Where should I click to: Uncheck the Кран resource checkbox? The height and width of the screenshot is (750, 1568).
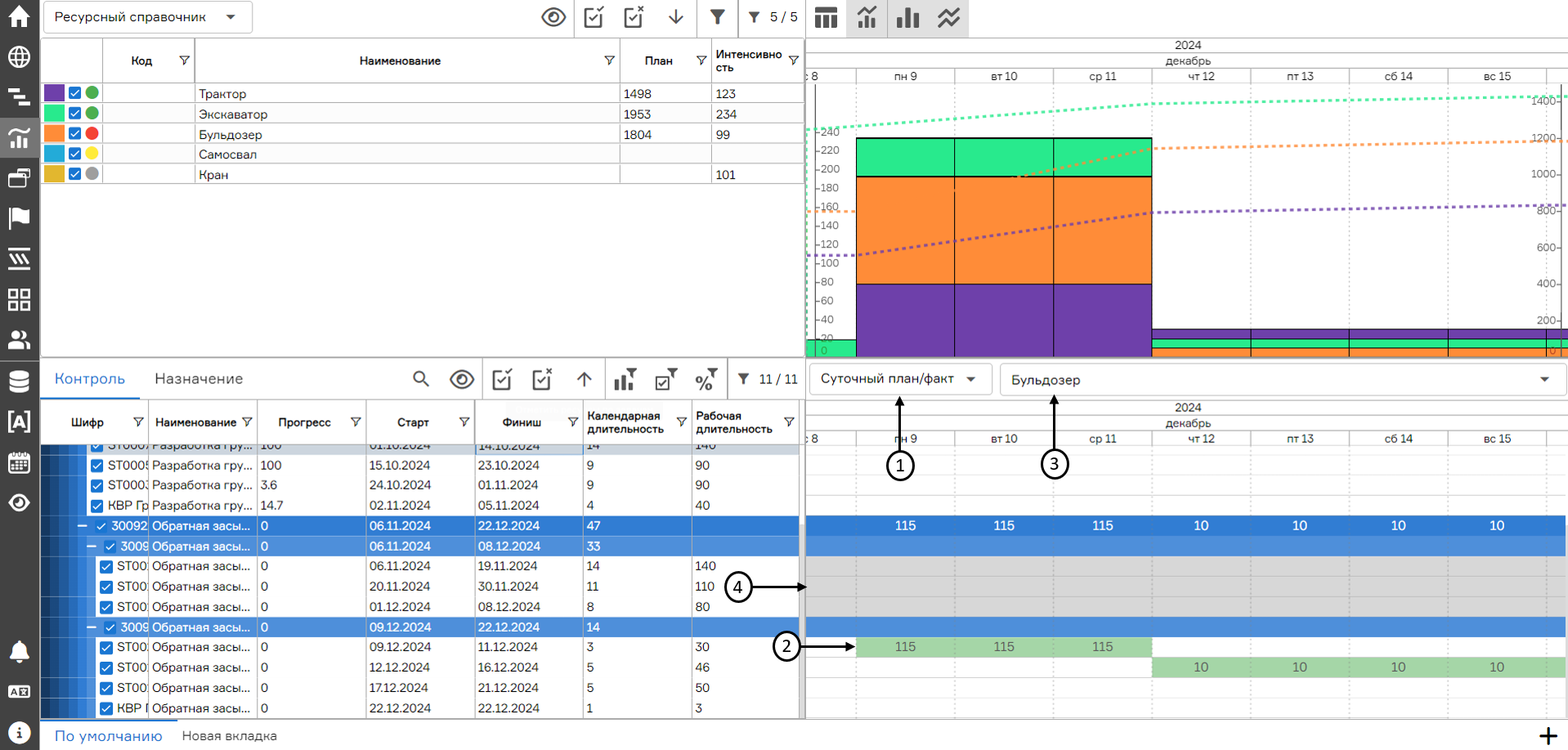[74, 173]
